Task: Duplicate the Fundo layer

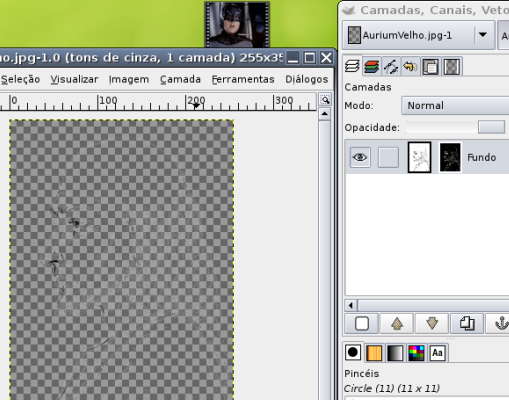Action: 467,323
